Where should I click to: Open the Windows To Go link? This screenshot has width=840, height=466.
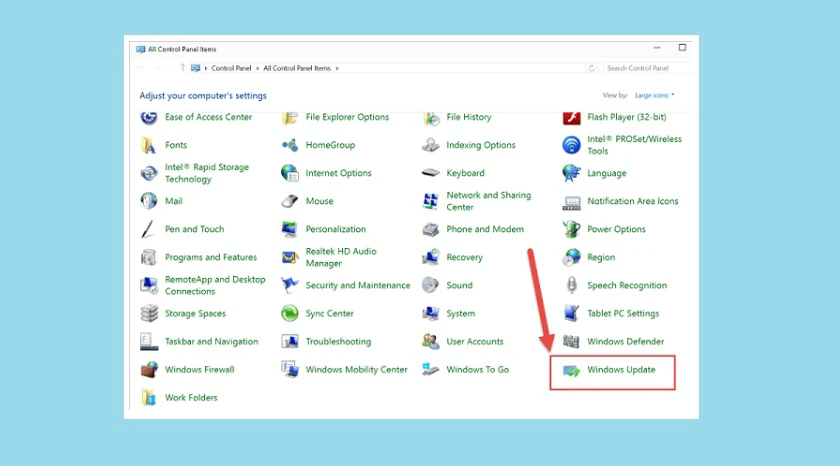[x=477, y=370]
